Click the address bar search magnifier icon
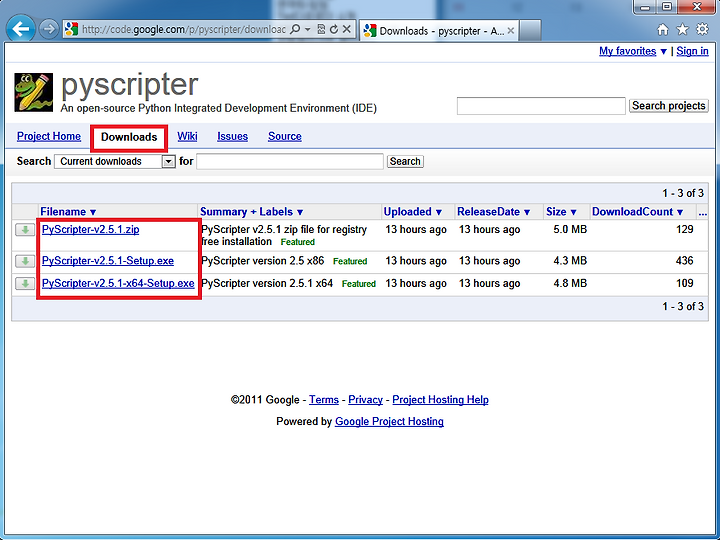This screenshot has width=720, height=540. (x=295, y=29)
